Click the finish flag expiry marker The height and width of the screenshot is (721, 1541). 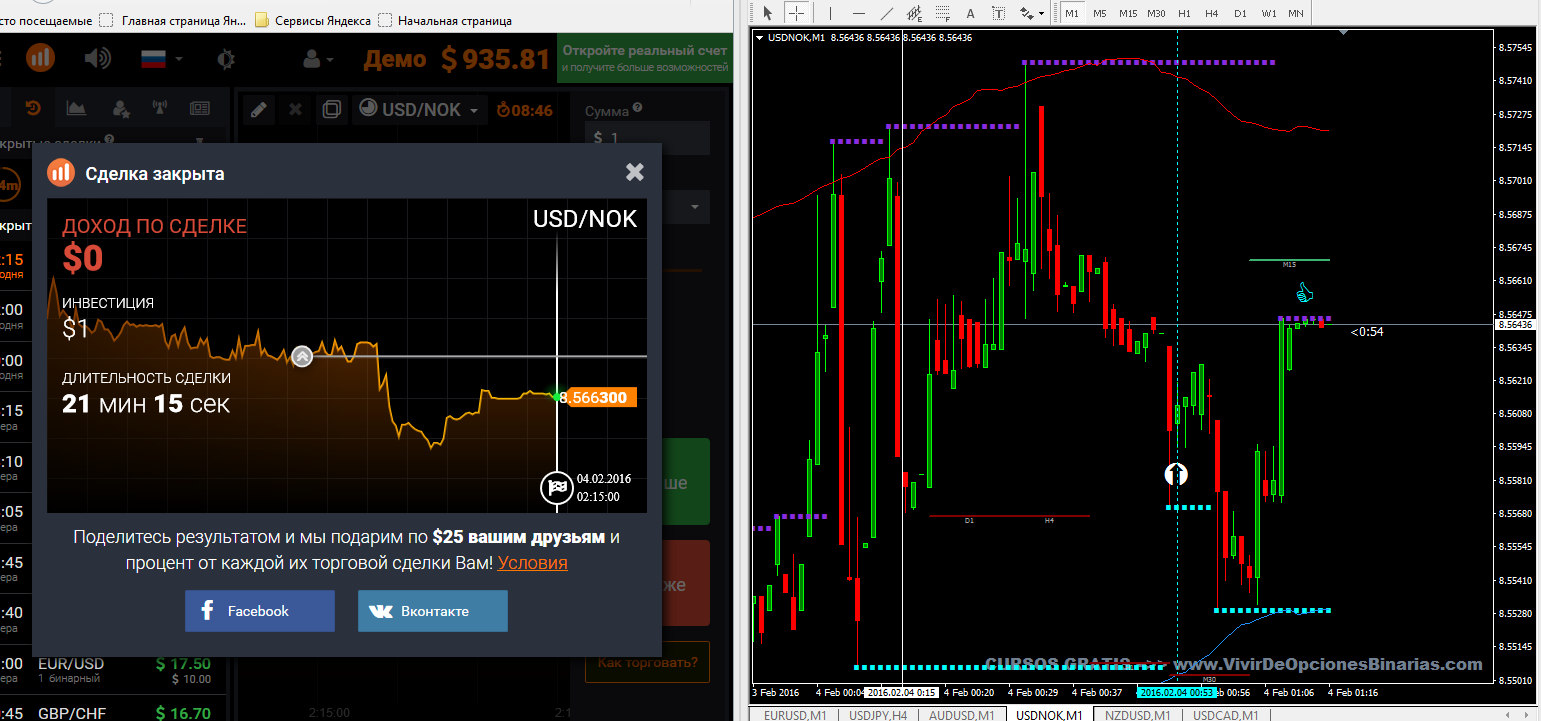click(x=556, y=487)
